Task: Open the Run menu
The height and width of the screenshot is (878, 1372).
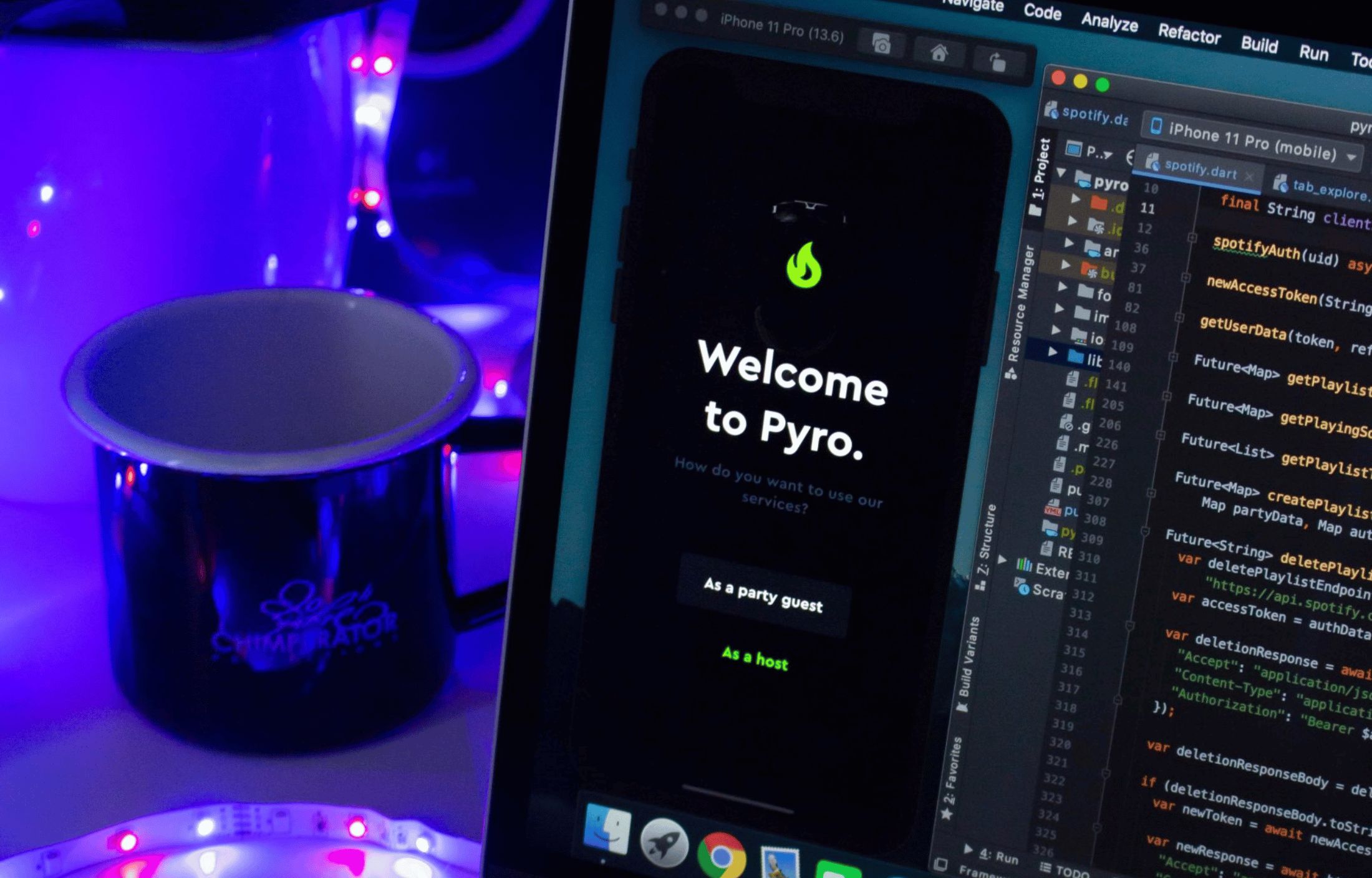Action: point(1313,53)
